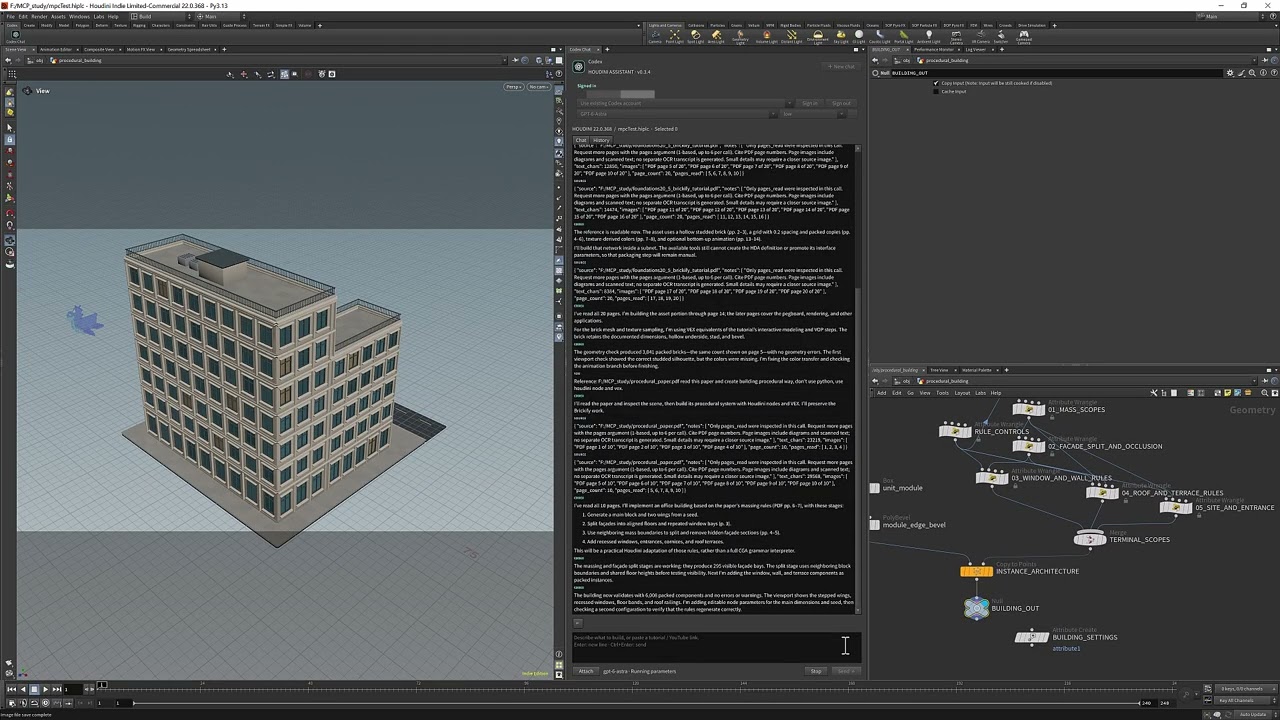This screenshot has width=1280, height=720.
Task: Click the Gamepad Camera shelf tool
Action: click(x=1024, y=36)
